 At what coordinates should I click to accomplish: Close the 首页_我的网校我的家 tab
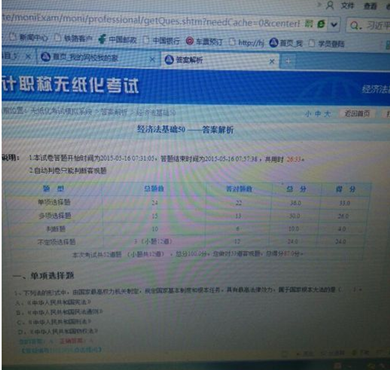tap(152, 59)
